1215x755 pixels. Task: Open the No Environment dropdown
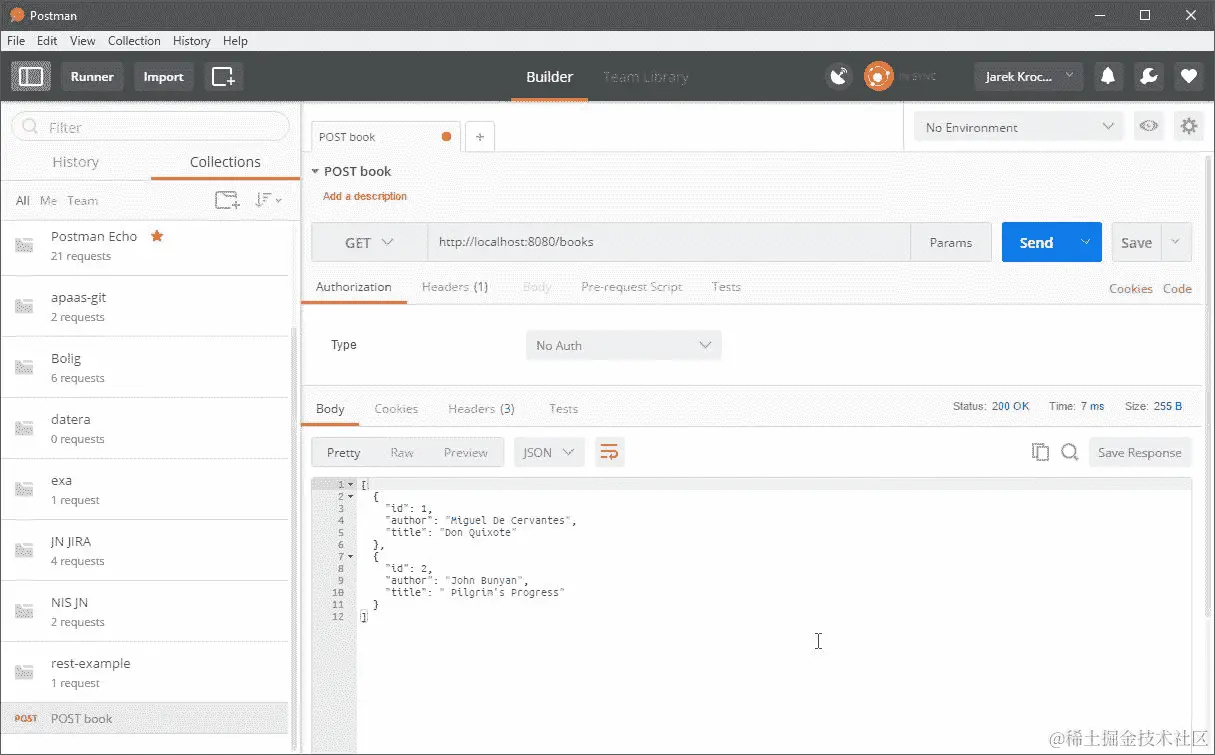pyautogui.click(x=1019, y=127)
